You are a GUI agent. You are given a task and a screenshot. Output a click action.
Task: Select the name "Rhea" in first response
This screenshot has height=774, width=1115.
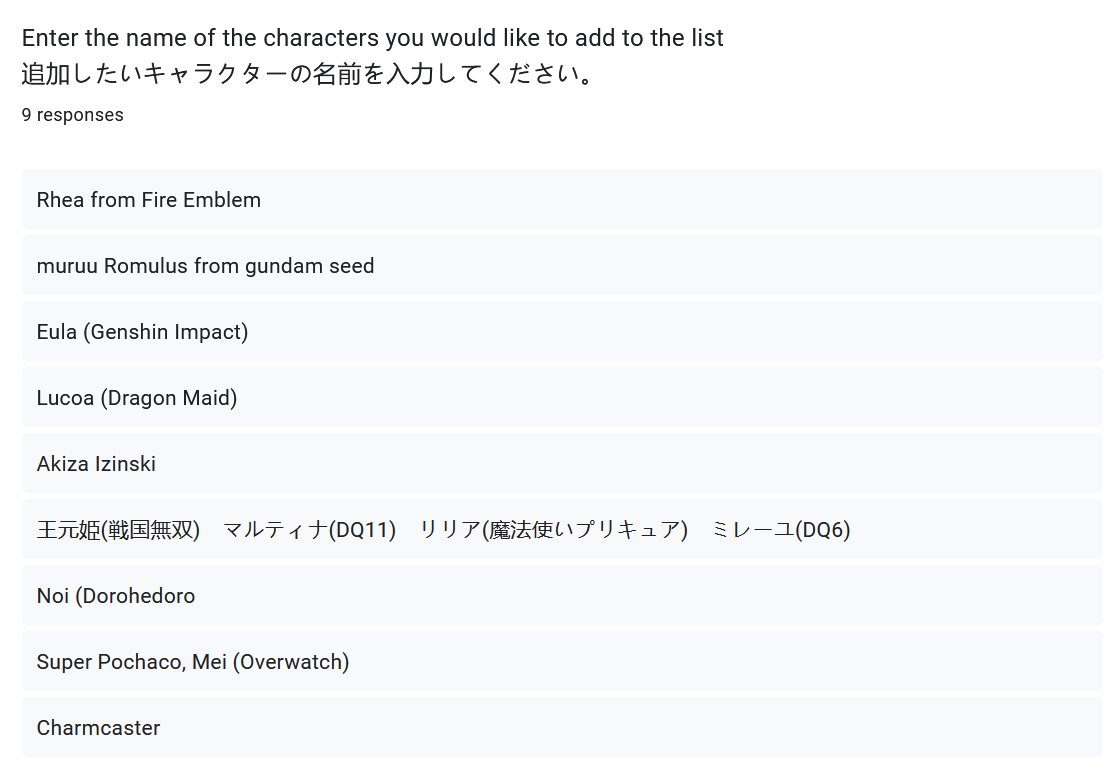61,200
